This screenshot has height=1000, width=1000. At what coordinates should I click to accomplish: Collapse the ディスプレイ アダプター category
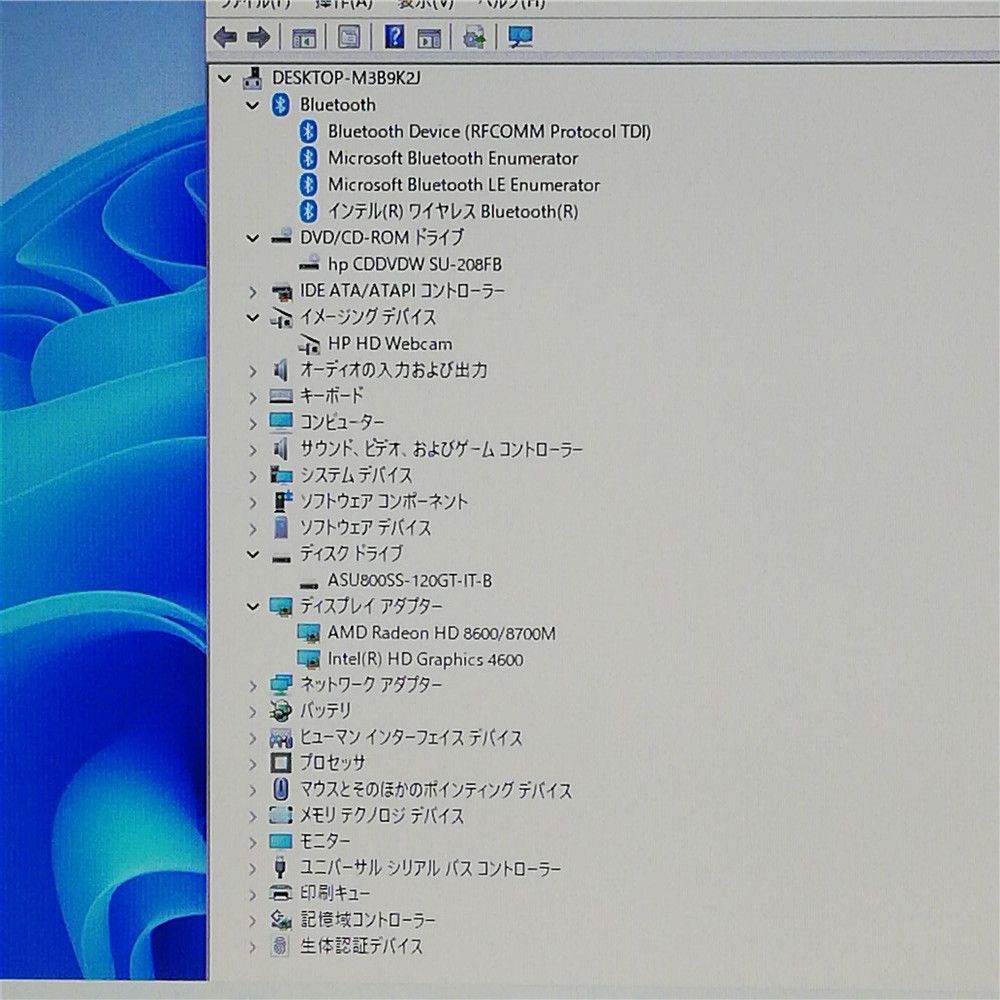[x=253, y=607]
